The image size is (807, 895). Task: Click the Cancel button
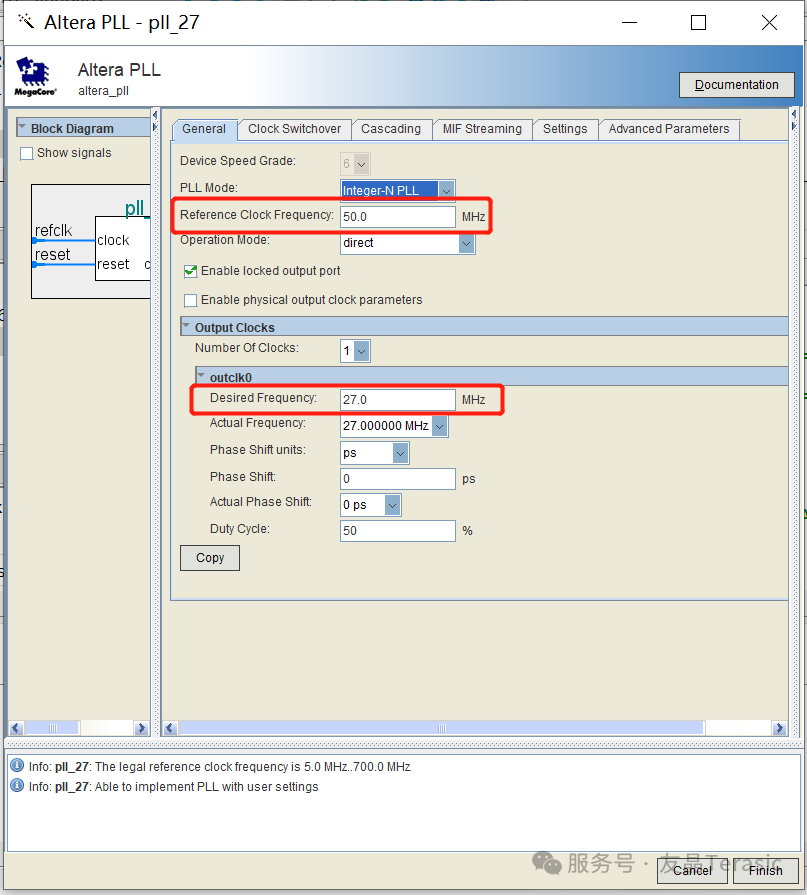coord(692,870)
